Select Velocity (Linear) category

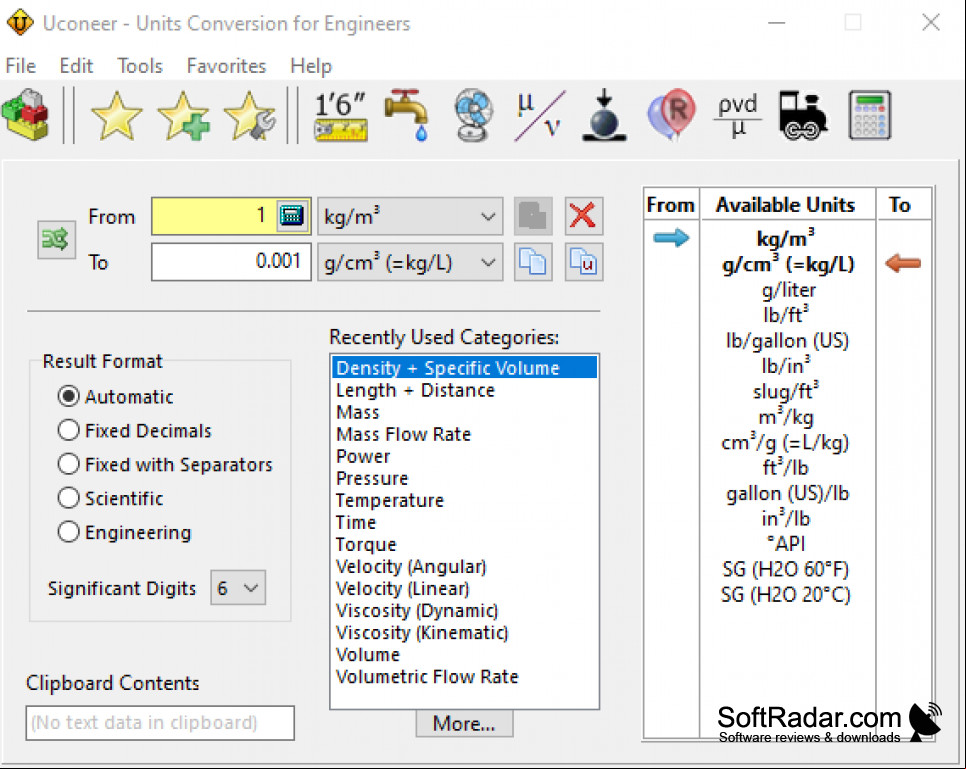(465, 589)
